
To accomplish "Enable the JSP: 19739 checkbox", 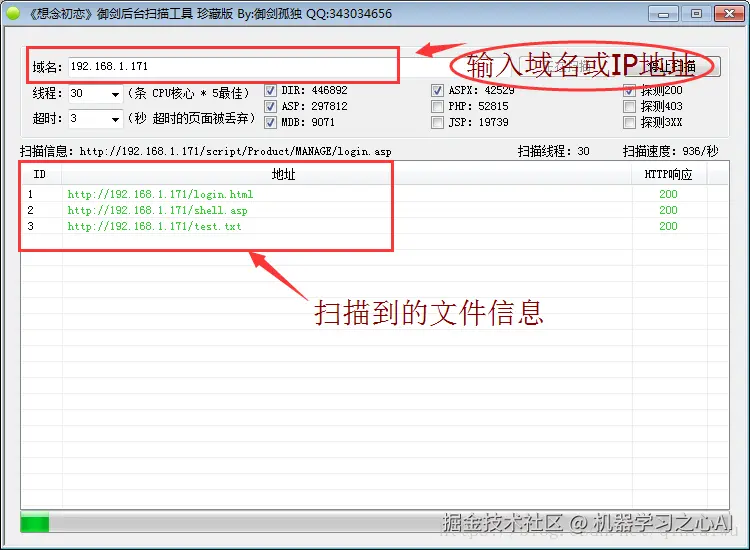I will (437, 122).
